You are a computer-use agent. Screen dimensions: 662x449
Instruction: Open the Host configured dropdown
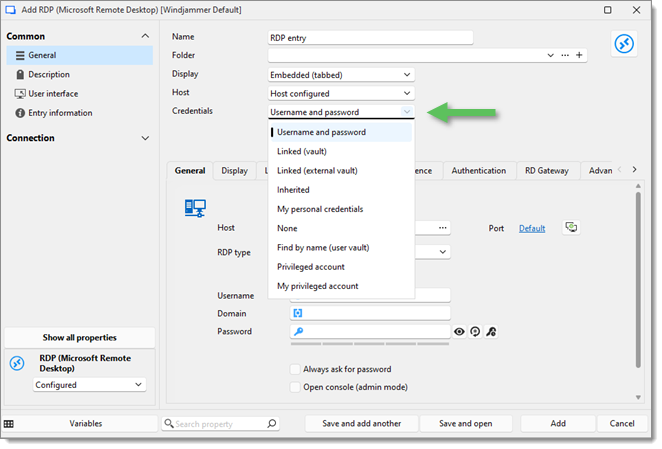point(341,93)
